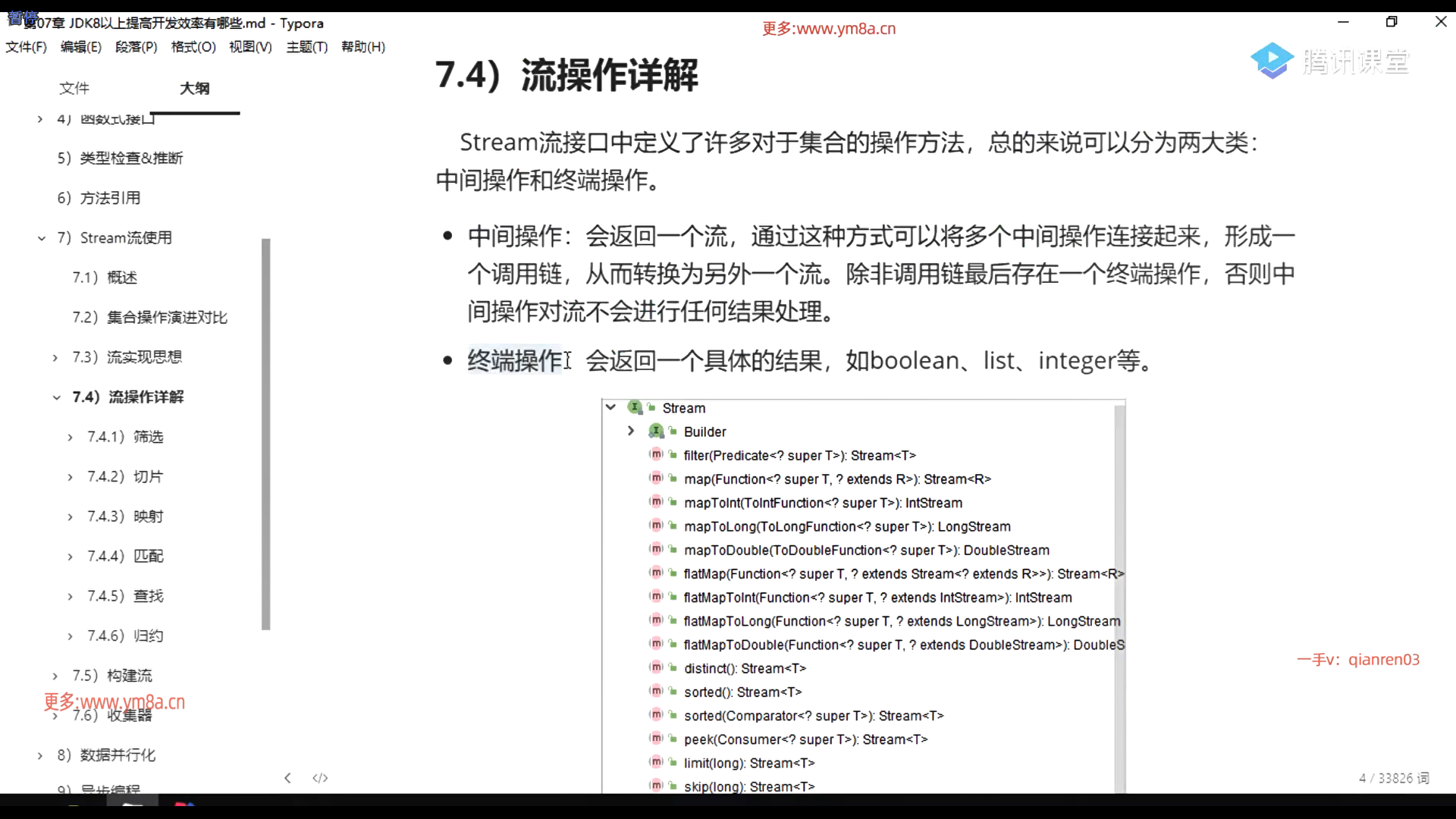
Task: Collapse the 7) Stream流使用 outline section
Action: pyautogui.click(x=42, y=238)
